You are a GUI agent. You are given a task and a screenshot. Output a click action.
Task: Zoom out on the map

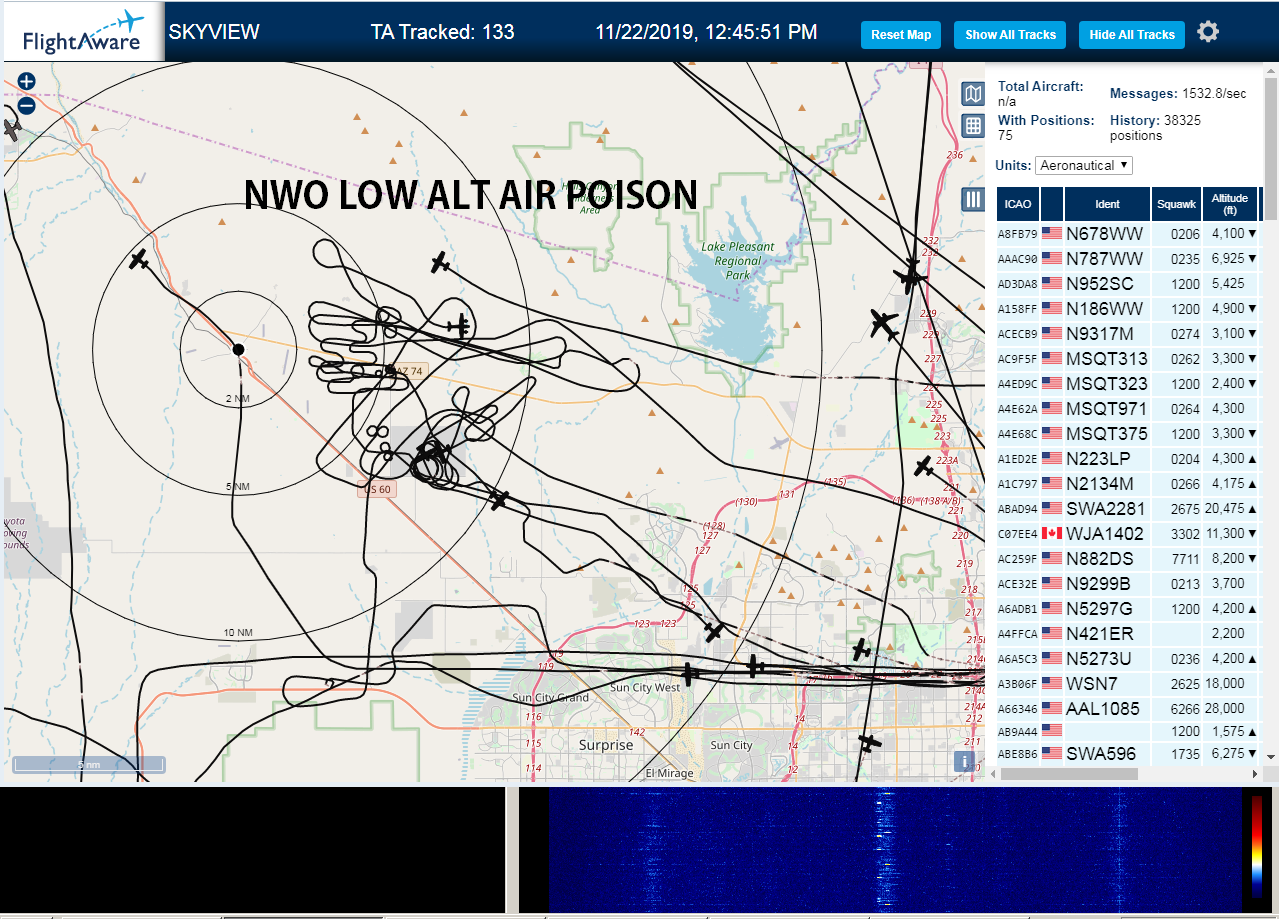[x=27, y=105]
